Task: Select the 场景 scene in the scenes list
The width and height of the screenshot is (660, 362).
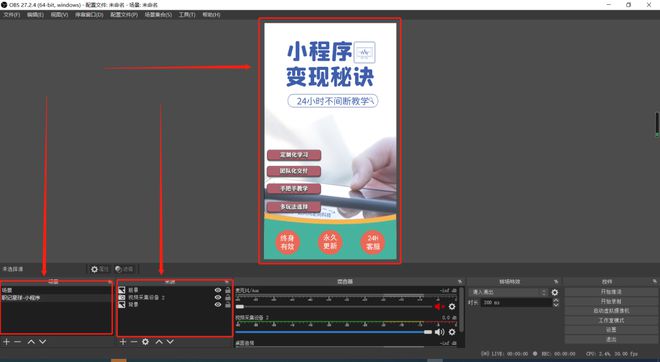Action: click(x=56, y=290)
